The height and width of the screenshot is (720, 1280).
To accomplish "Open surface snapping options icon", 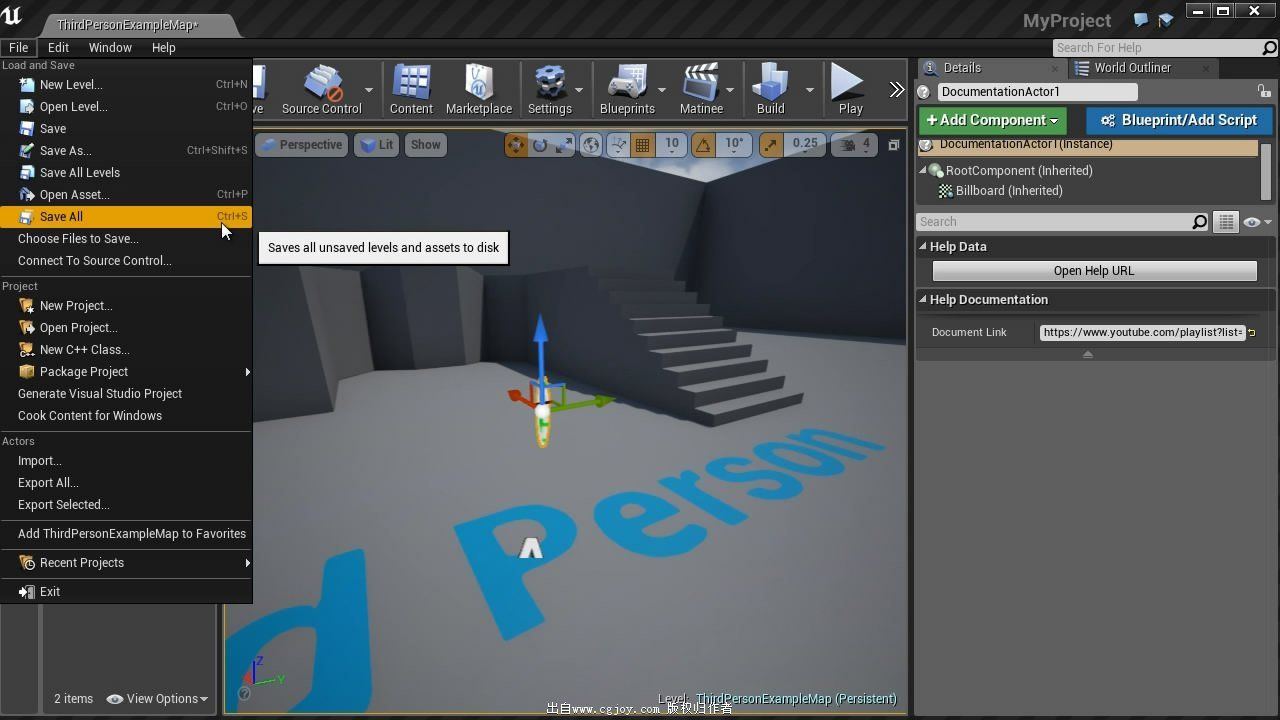I will (x=618, y=145).
